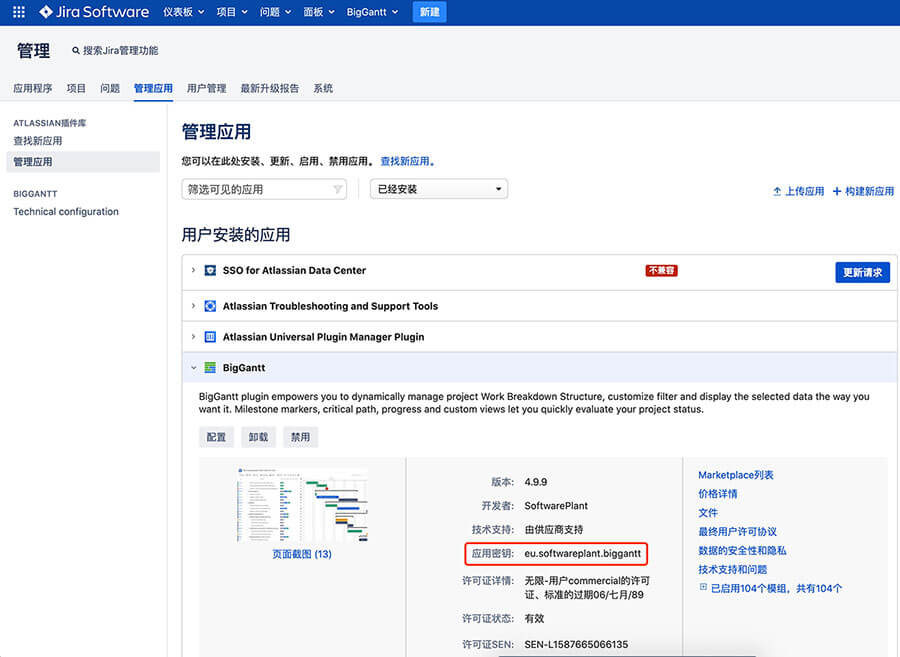Click the 有效 license status value
Screen dimensions: 900x657
pos(534,619)
